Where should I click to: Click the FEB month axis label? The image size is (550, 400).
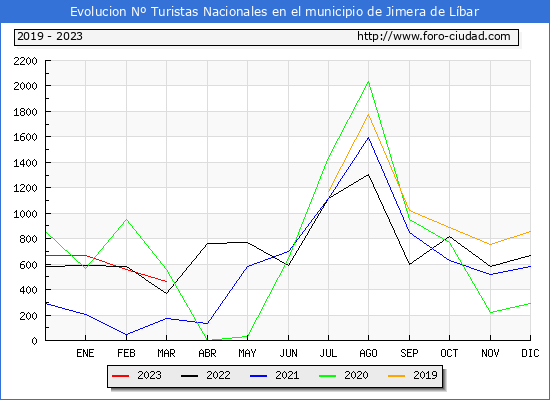point(126,353)
